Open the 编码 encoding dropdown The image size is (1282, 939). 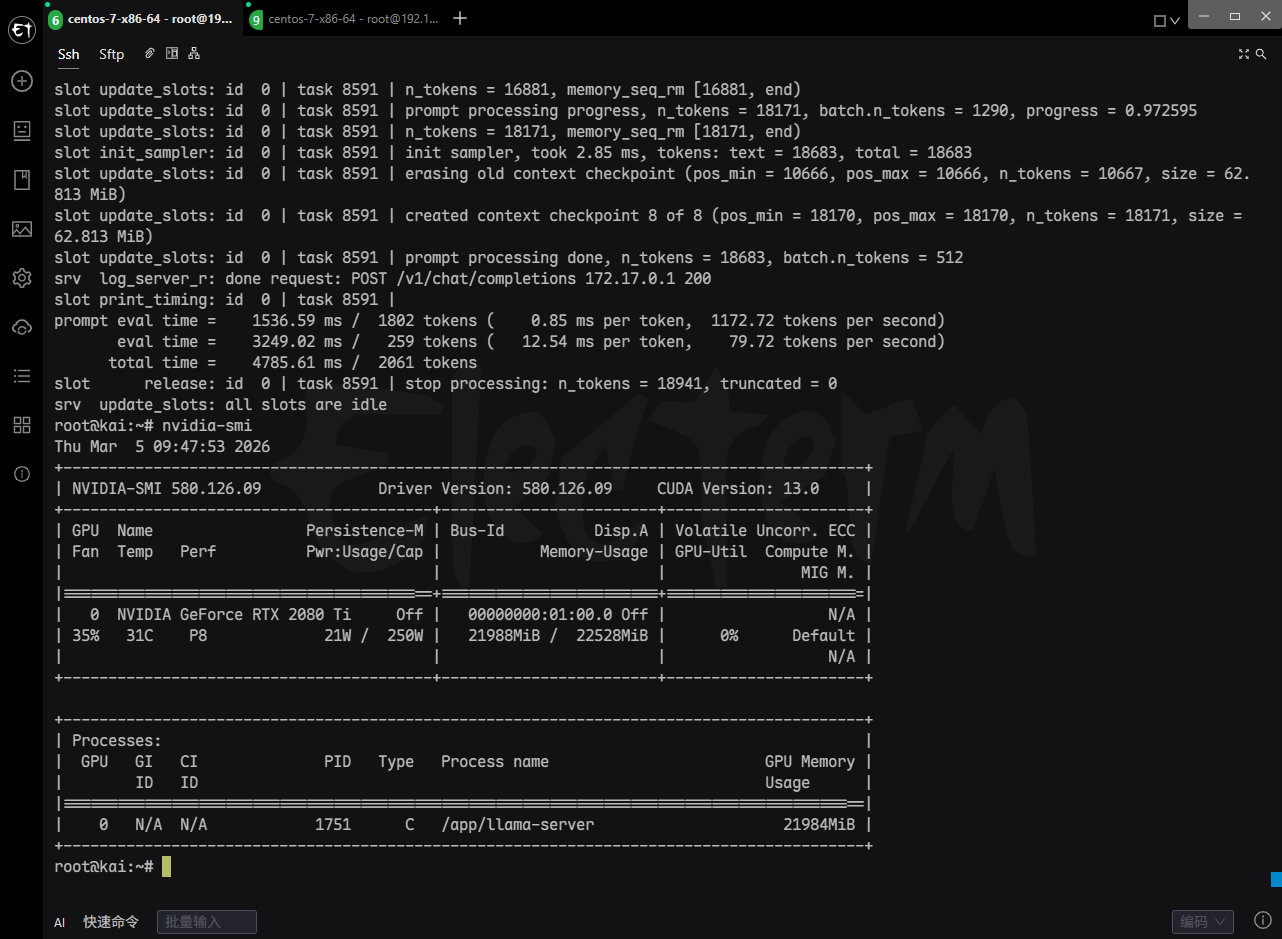pyautogui.click(x=1202, y=921)
